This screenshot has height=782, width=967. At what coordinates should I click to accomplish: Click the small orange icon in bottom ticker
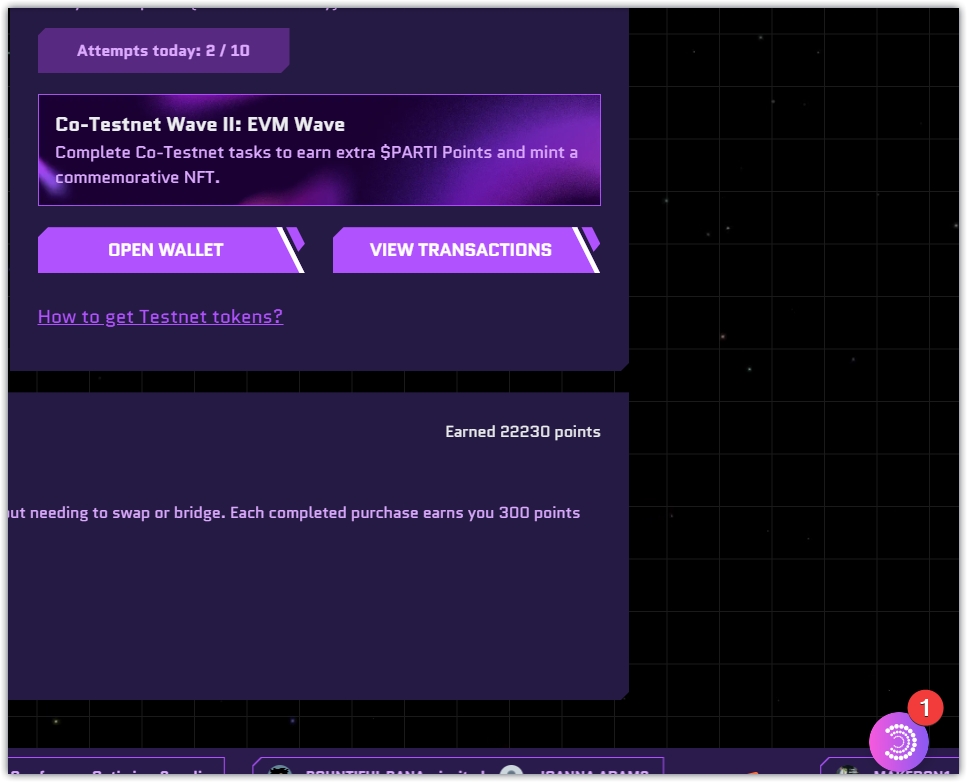752,773
